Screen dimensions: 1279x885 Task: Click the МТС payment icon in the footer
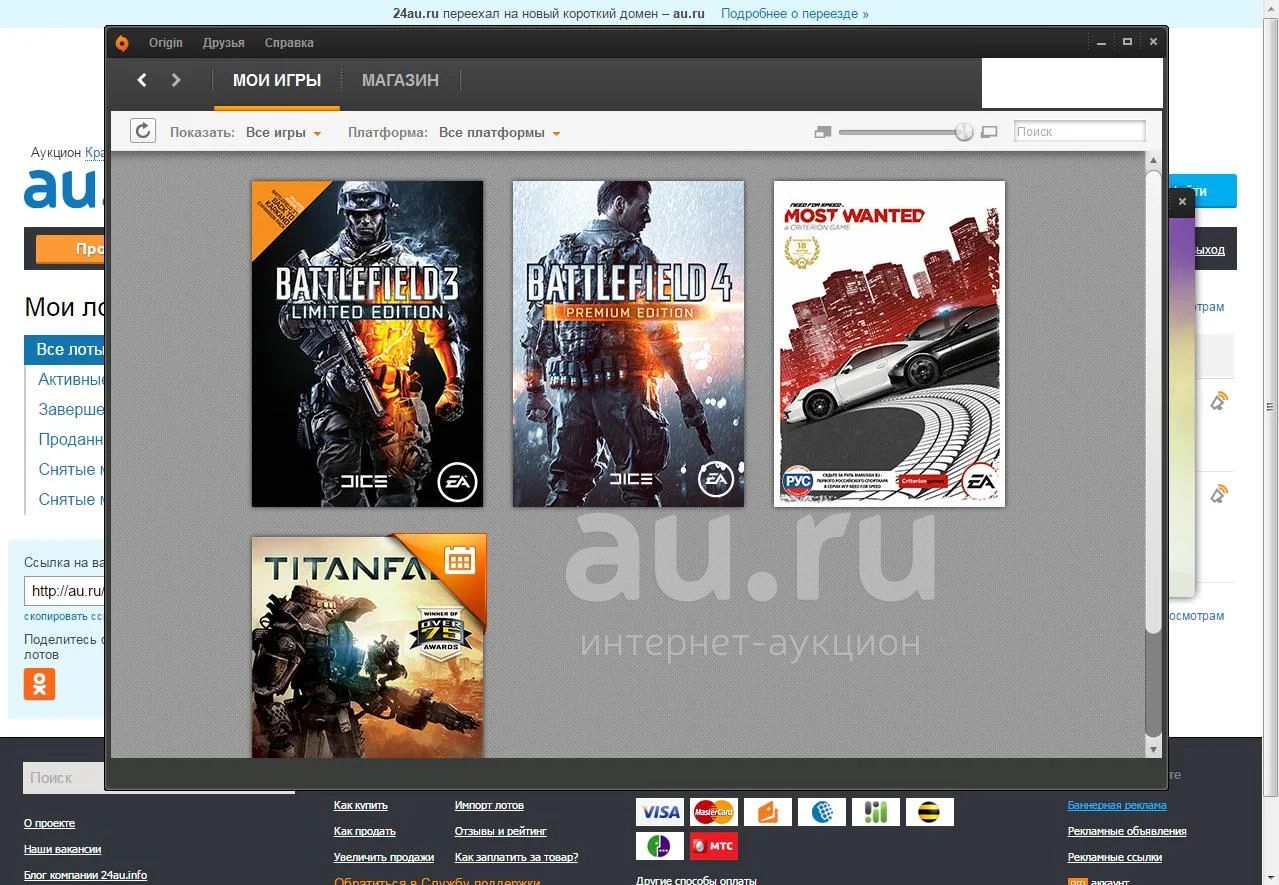[714, 846]
